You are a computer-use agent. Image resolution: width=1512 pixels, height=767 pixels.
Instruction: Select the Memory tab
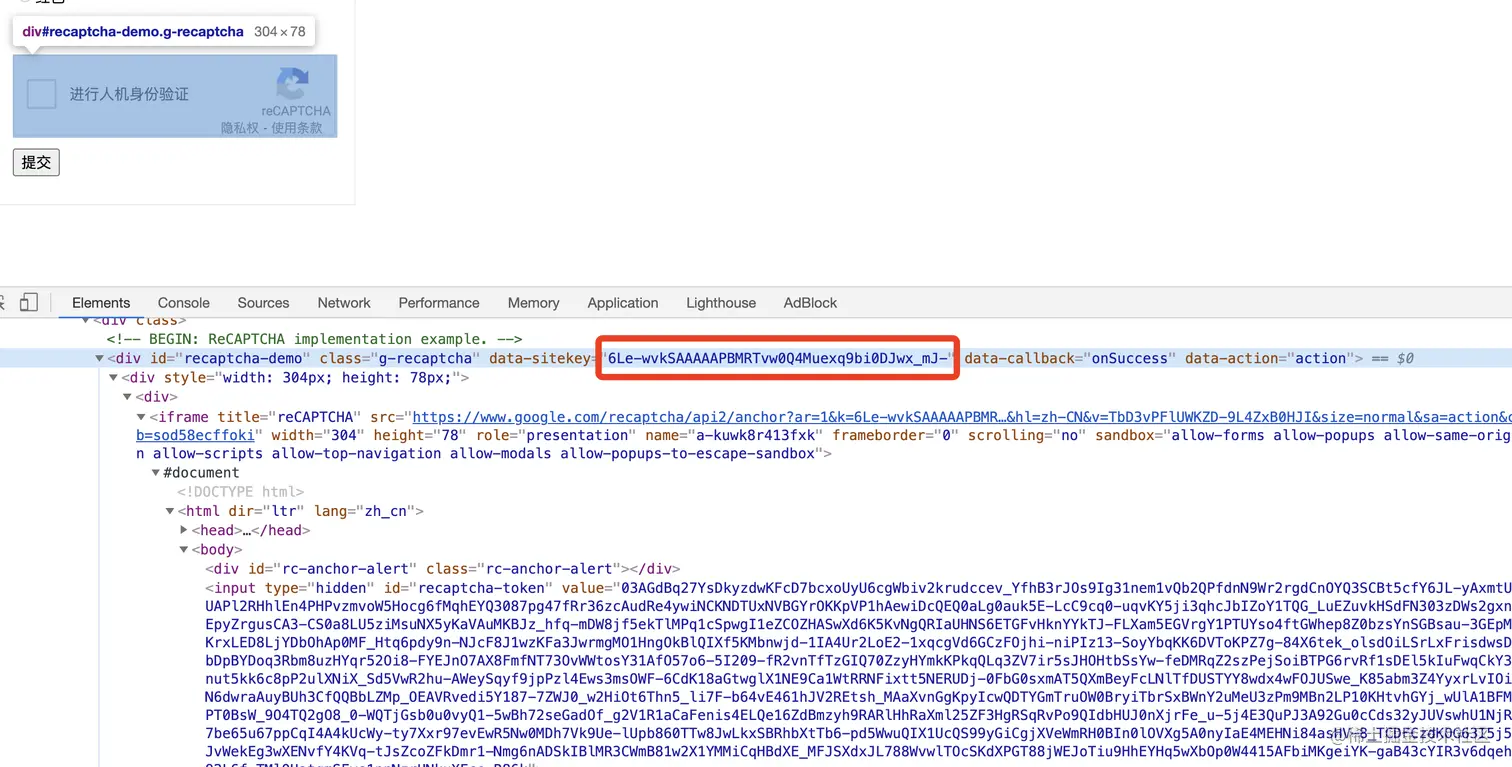click(x=533, y=303)
